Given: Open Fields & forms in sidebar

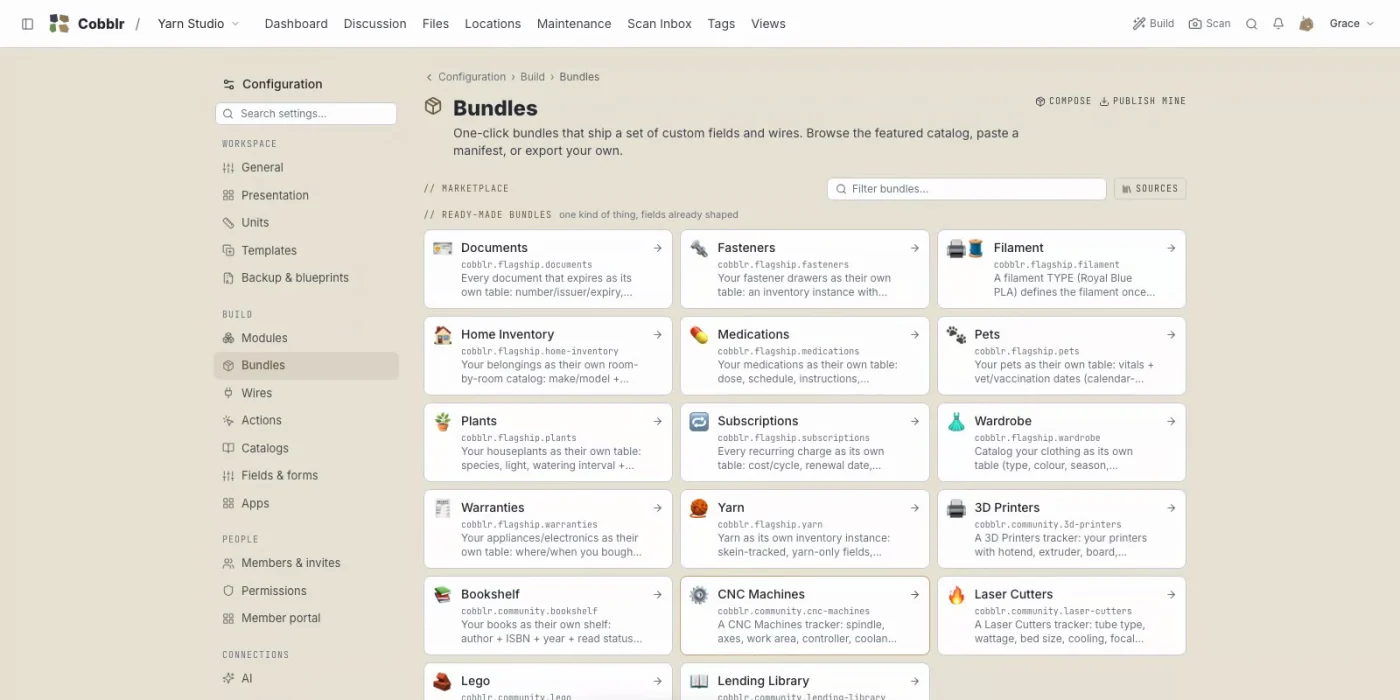Looking at the screenshot, I should click(306, 476).
